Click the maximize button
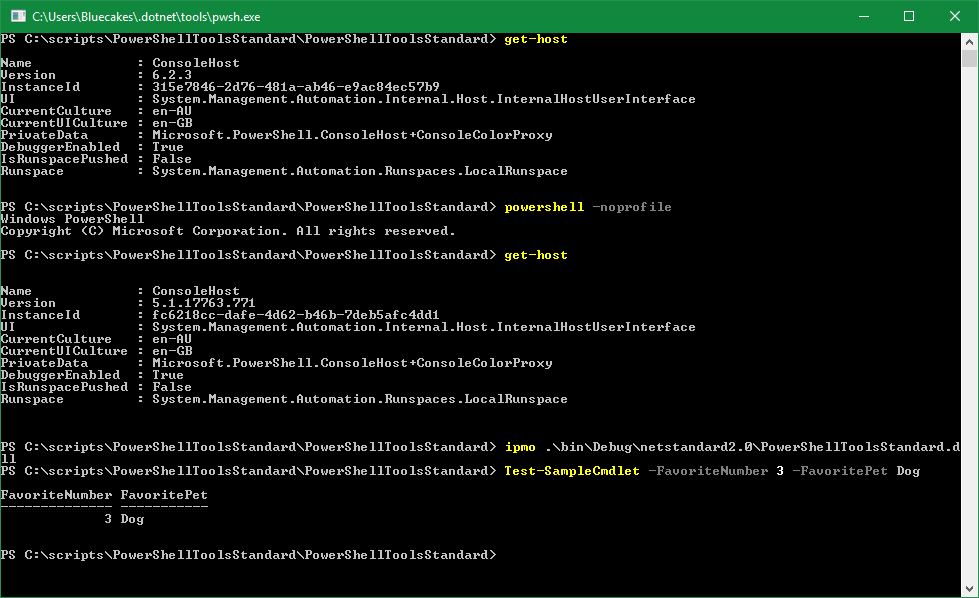The image size is (979, 598). click(x=908, y=16)
